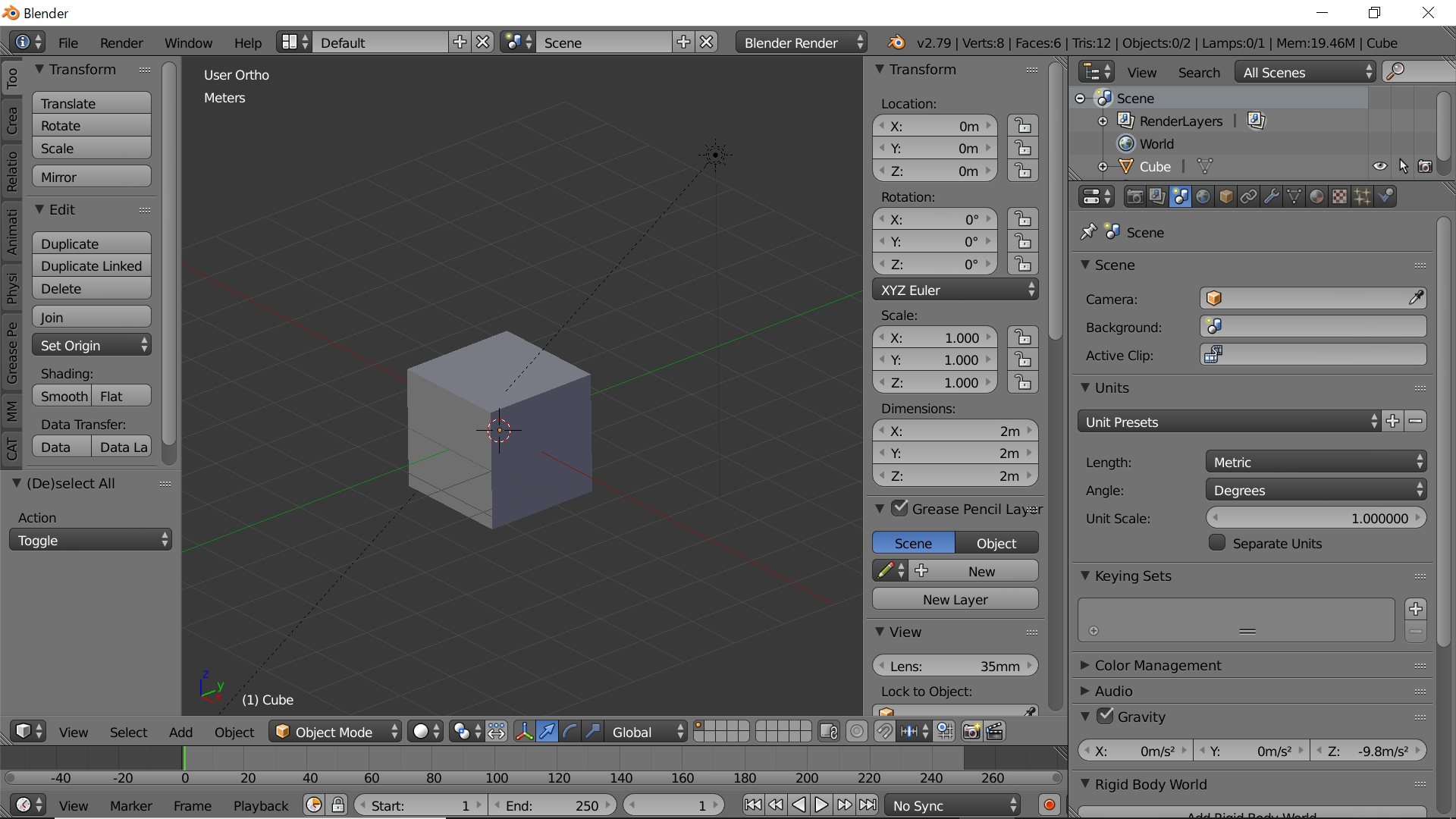
Task: Click the Unit Scale slider field
Action: (1316, 518)
